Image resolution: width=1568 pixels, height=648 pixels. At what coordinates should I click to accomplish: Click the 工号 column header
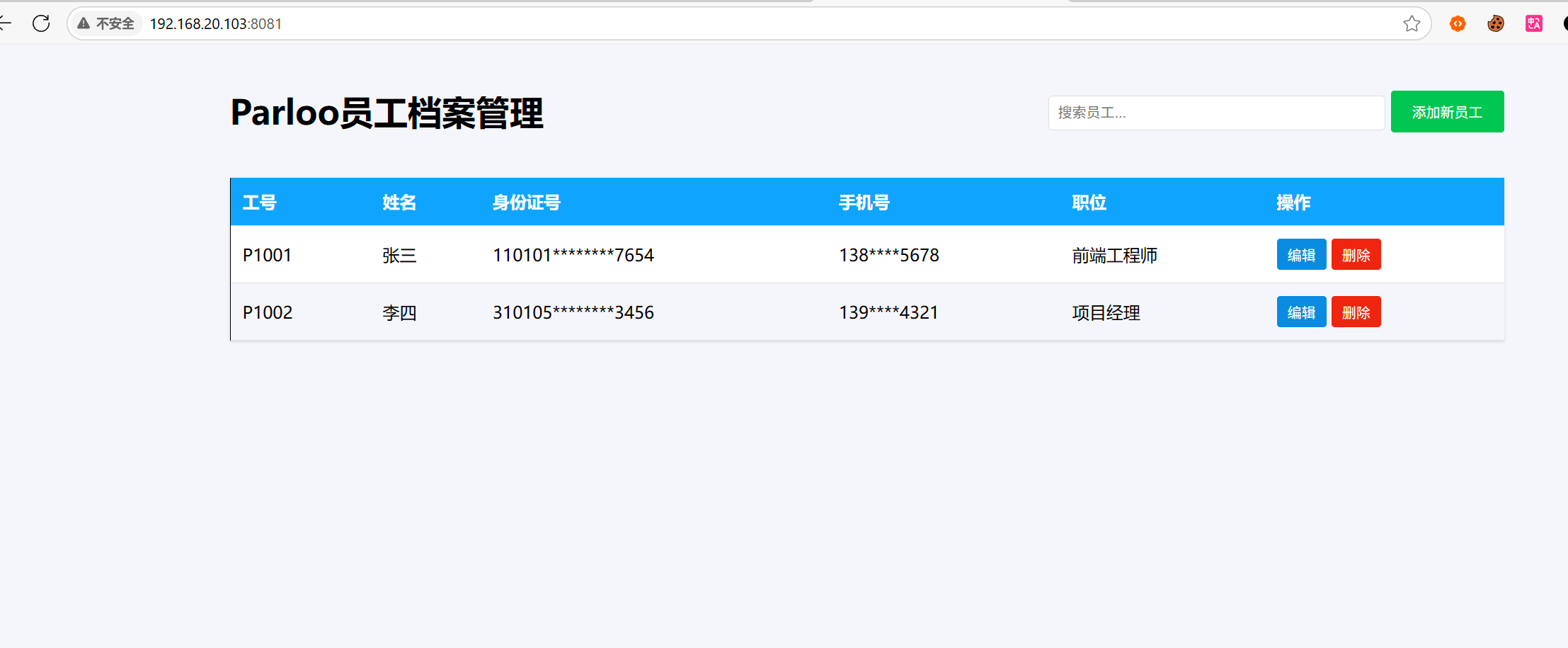(259, 203)
